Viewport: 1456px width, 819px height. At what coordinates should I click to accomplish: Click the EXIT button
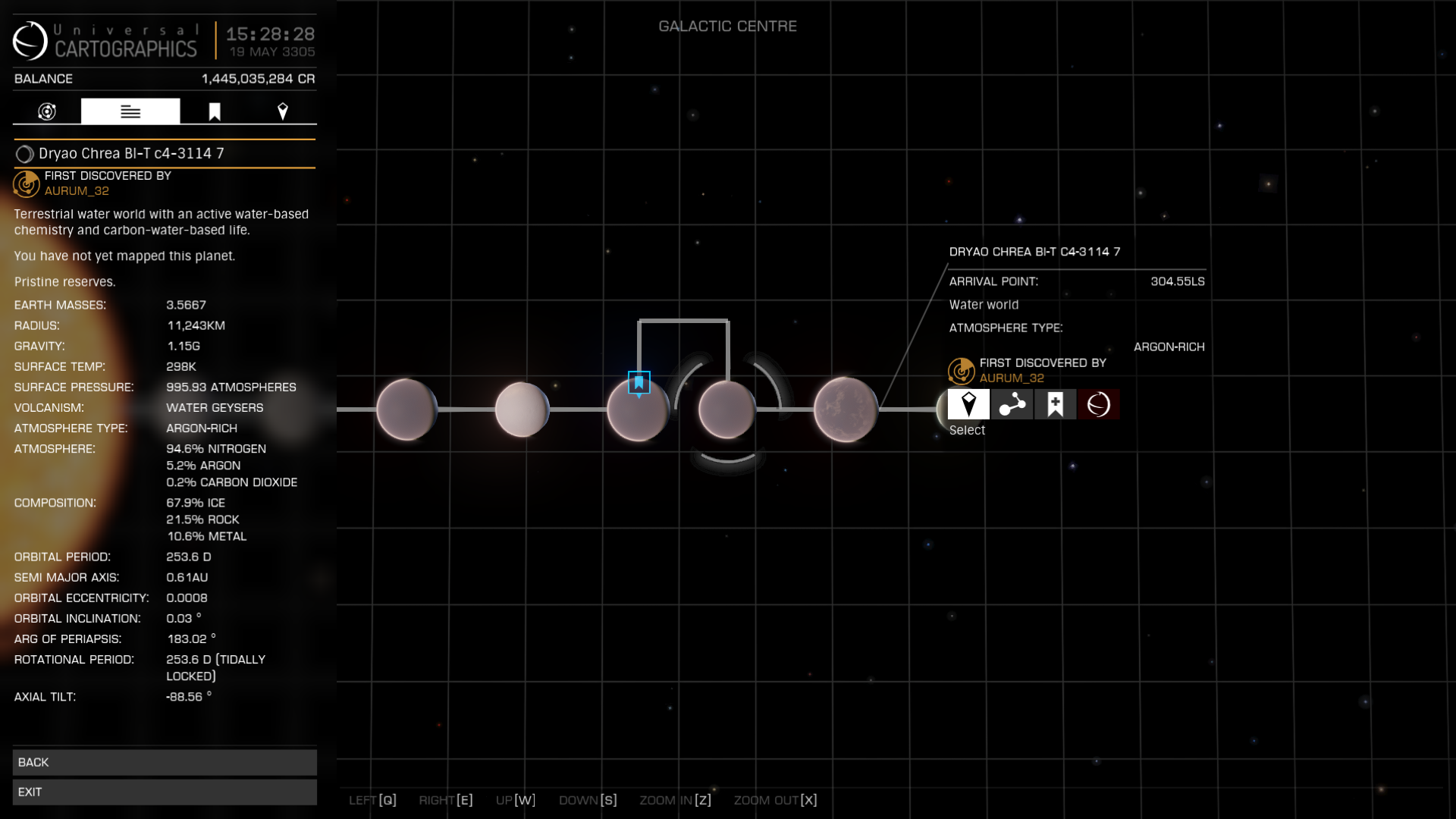(165, 792)
